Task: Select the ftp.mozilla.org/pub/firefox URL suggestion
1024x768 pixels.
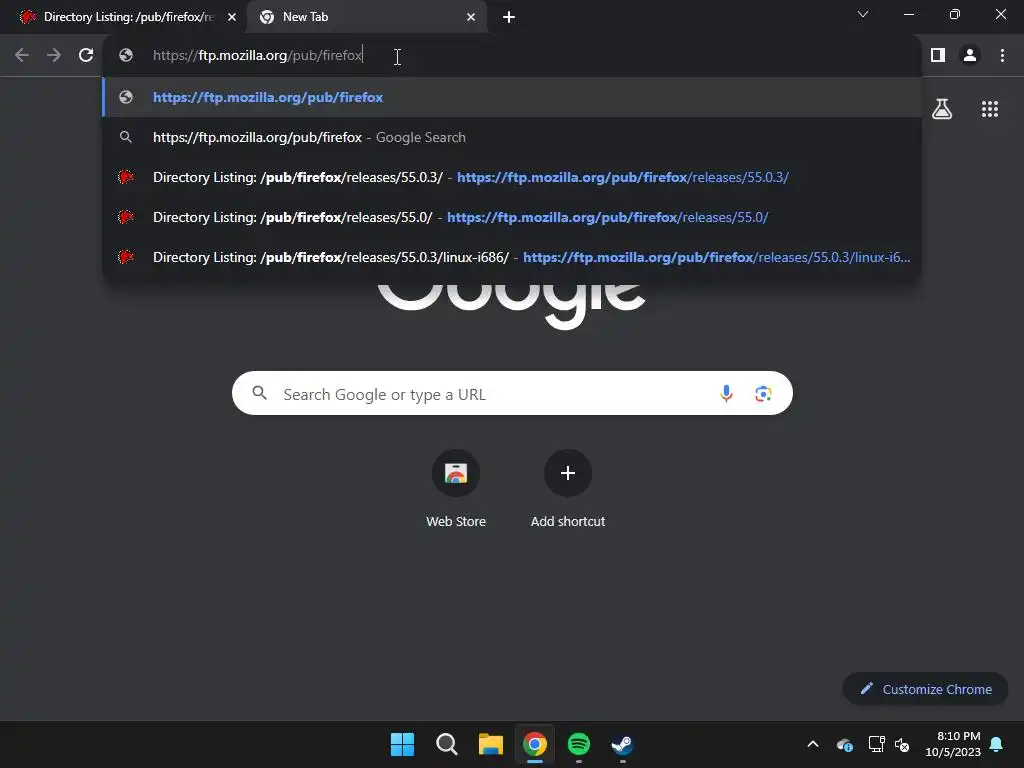Action: [x=512, y=97]
